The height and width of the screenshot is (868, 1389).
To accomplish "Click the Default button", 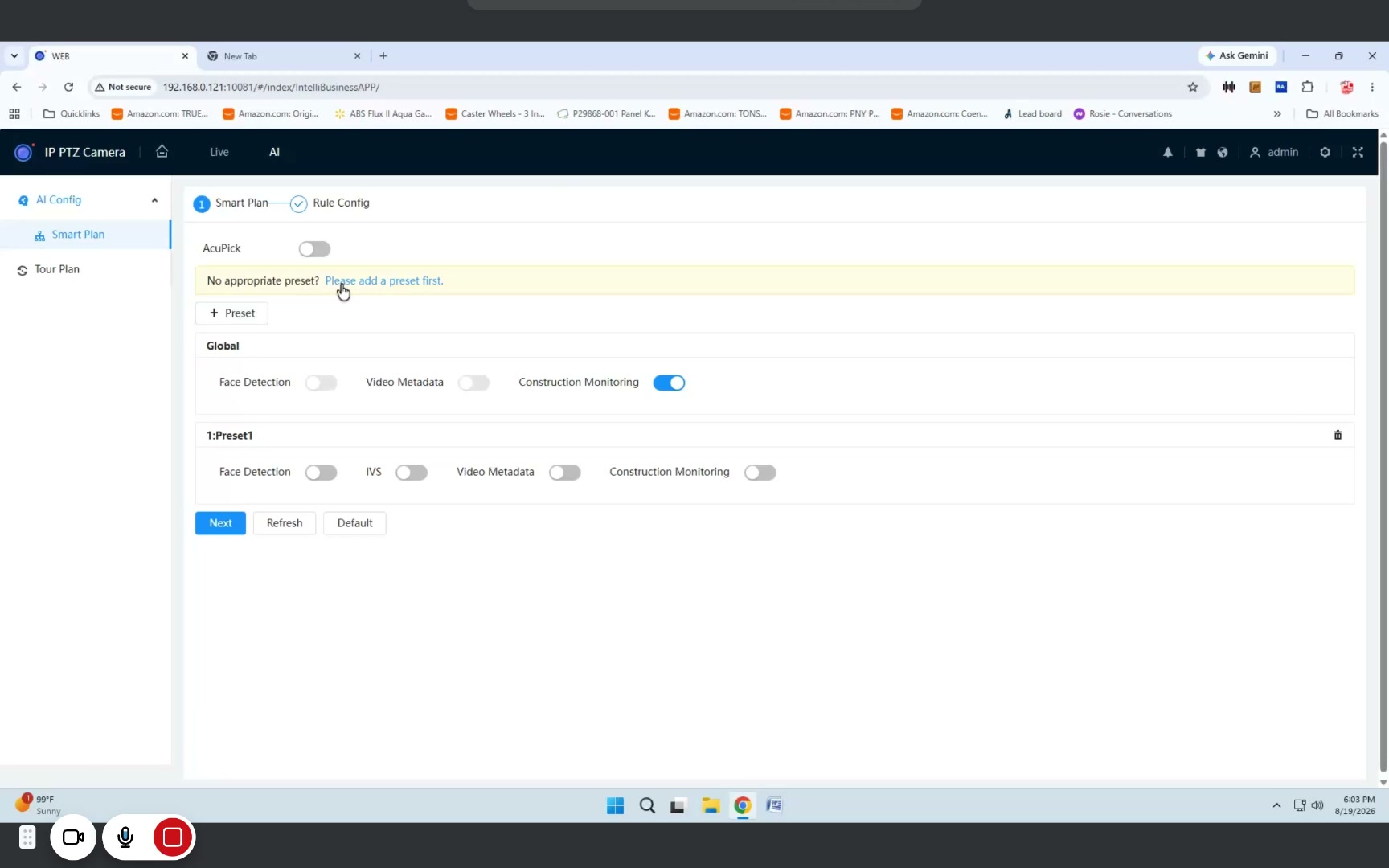I will 354,523.
